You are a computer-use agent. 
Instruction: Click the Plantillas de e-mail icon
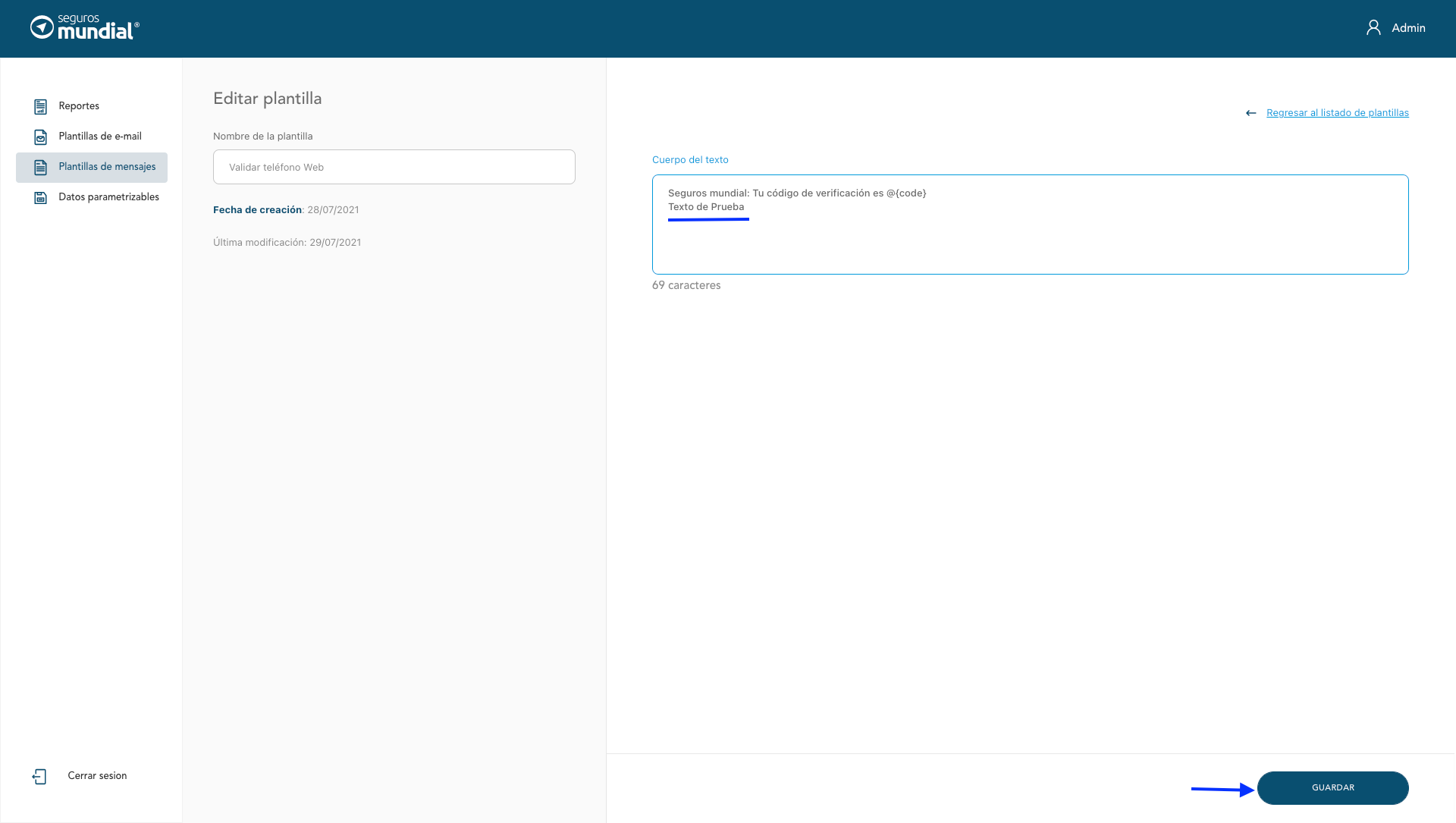coord(40,137)
